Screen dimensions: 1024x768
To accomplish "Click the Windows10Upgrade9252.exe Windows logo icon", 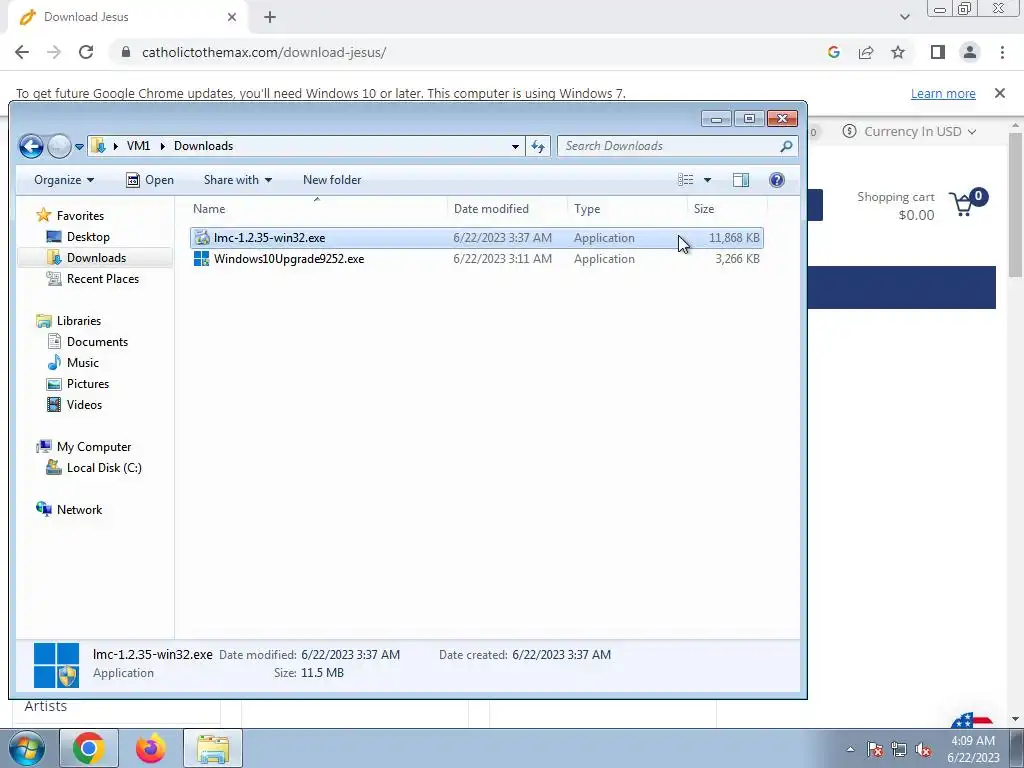I will click(202, 259).
